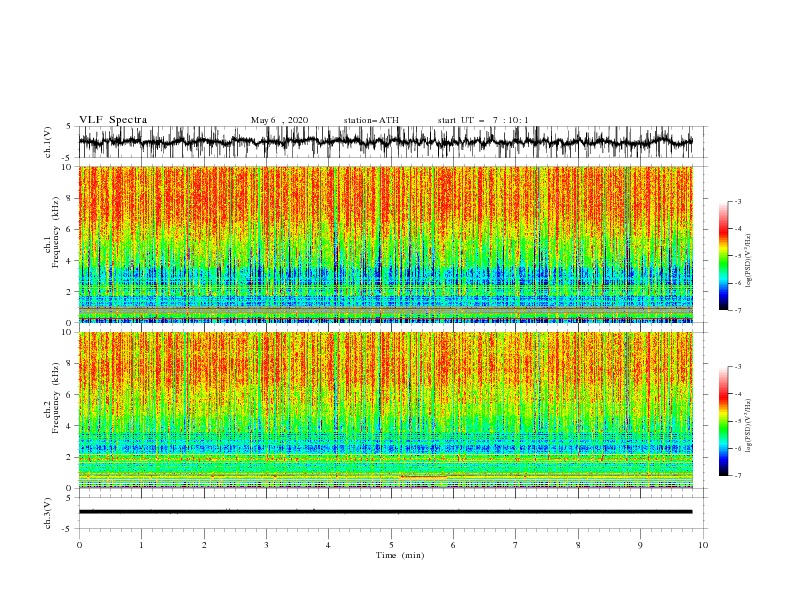The height and width of the screenshot is (612, 792).
Task: Click the ch.2 "Frequency (kHz)" axis label
Action: point(56,398)
